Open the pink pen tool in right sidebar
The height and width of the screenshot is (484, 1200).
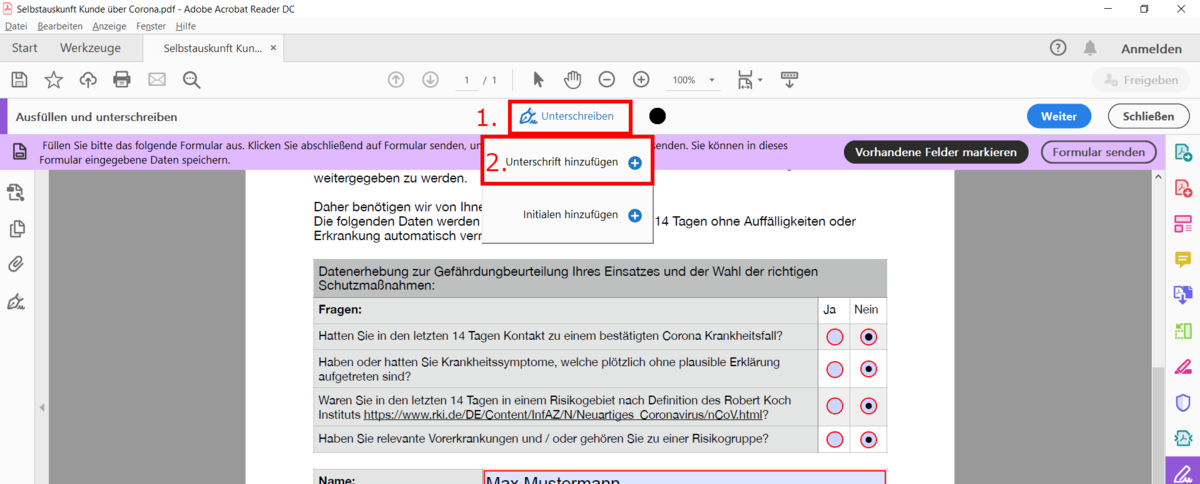tap(1183, 366)
